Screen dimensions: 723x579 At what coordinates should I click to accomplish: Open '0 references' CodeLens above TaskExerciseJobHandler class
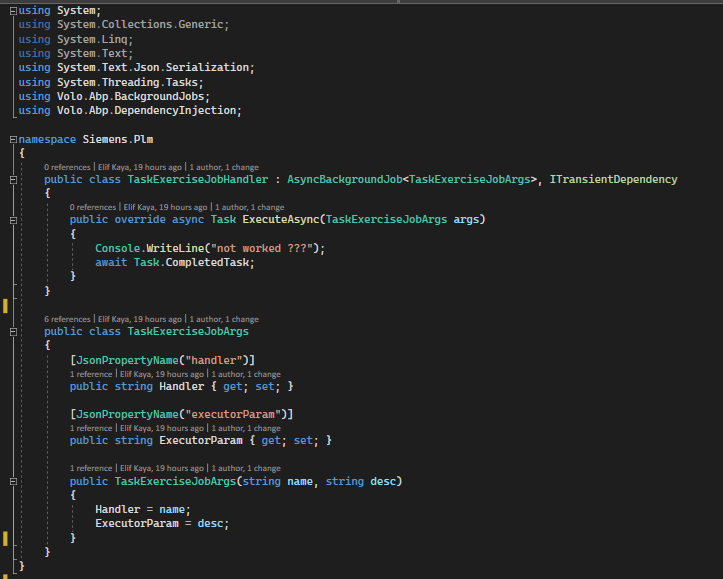67,166
